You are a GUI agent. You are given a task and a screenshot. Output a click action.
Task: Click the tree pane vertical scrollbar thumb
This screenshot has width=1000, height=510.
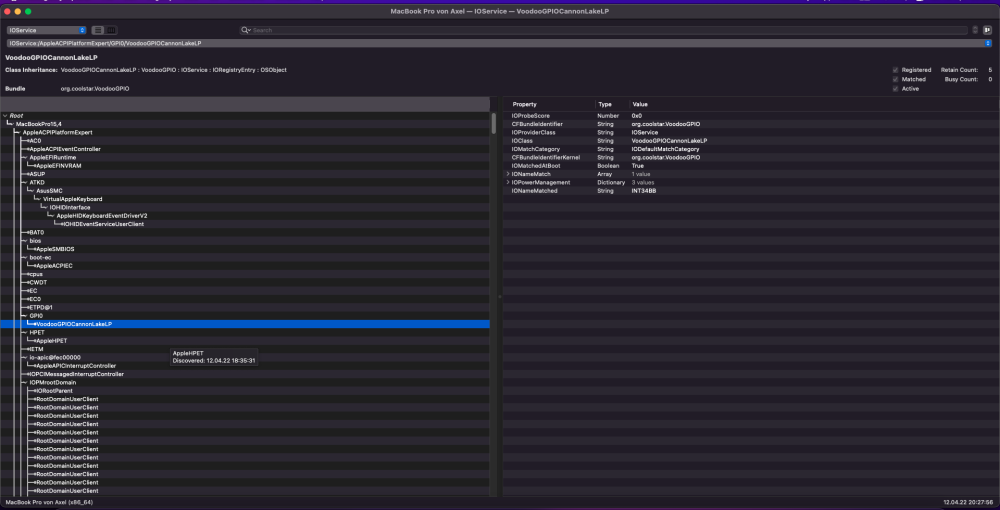pyautogui.click(x=494, y=123)
